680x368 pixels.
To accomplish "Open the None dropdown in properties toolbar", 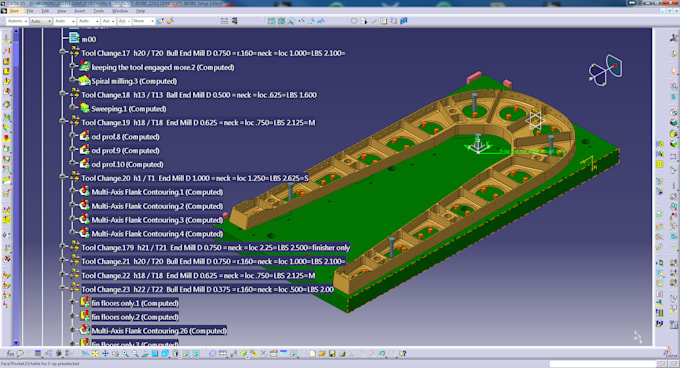I will [x=144, y=21].
